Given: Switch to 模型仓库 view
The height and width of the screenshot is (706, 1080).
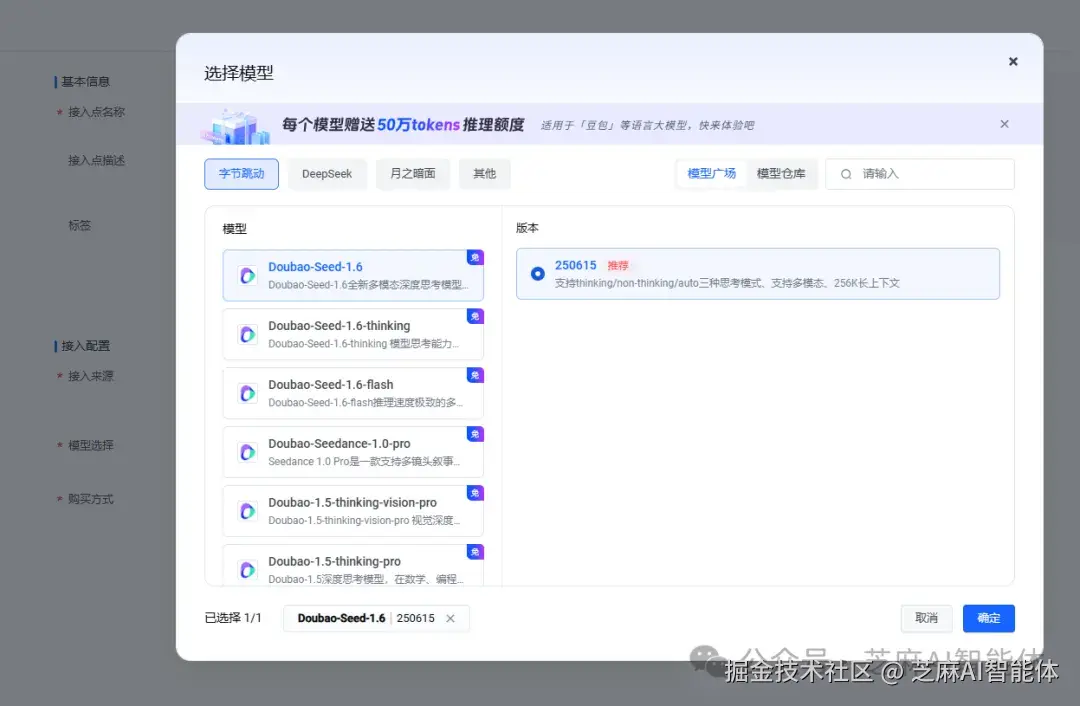Looking at the screenshot, I should coord(782,173).
